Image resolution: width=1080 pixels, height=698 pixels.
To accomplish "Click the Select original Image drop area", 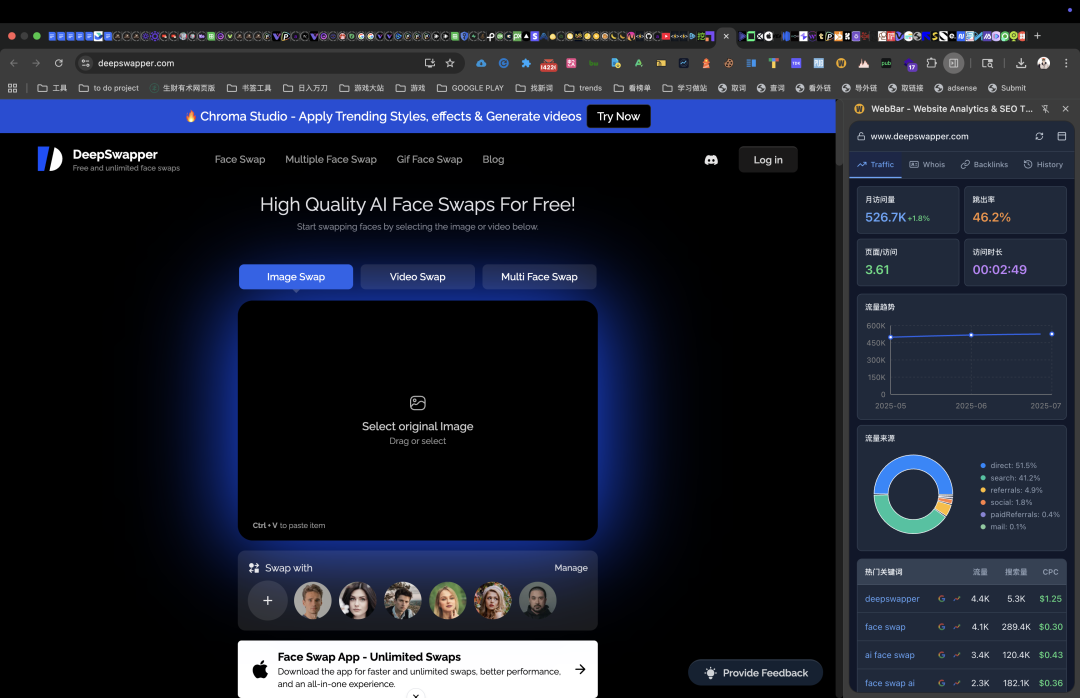I will point(417,420).
